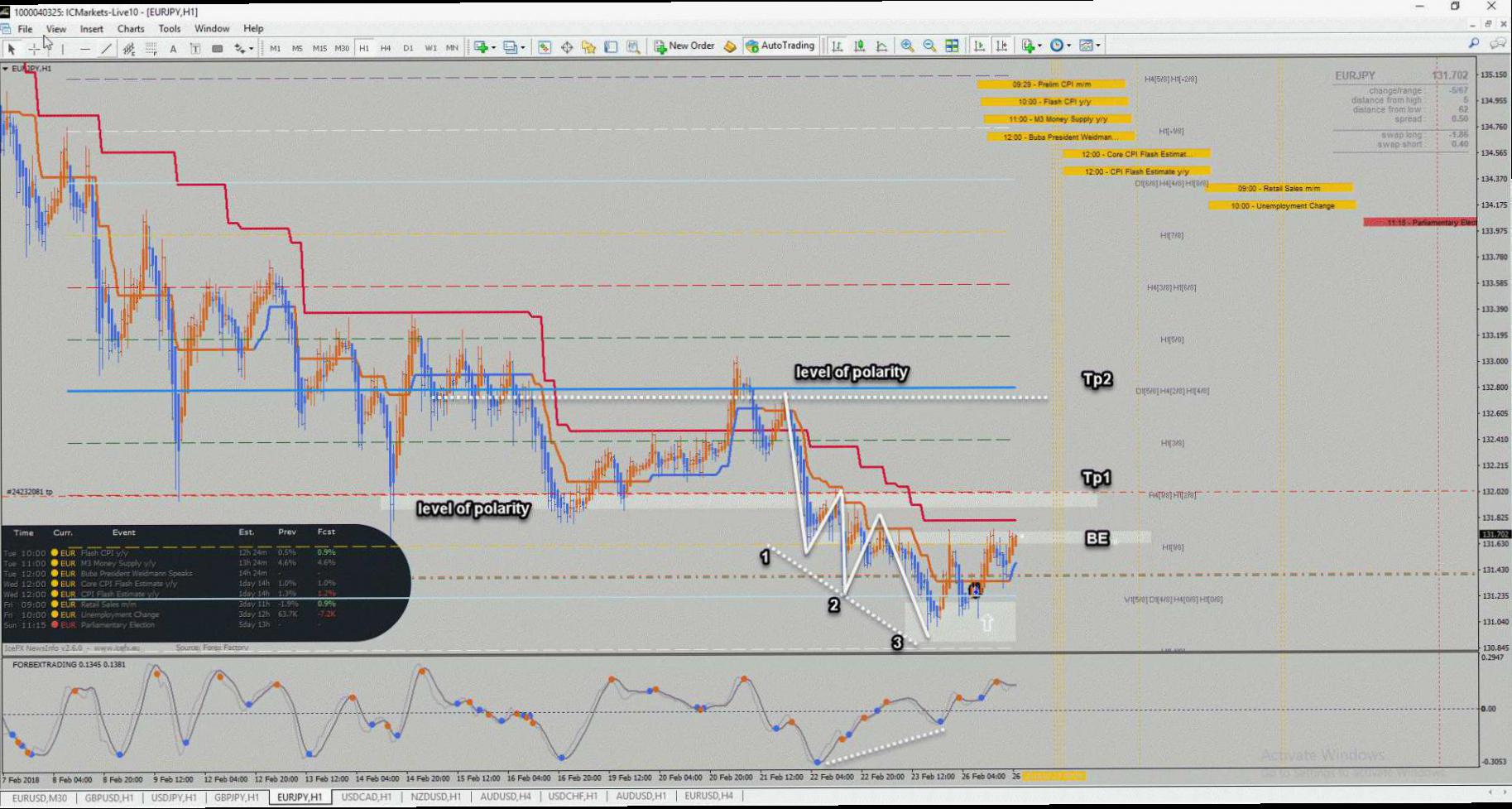Open the EURJPY,H1 chart corner triangle menu
The height and width of the screenshot is (809, 1512).
pyautogui.click(x=6, y=69)
